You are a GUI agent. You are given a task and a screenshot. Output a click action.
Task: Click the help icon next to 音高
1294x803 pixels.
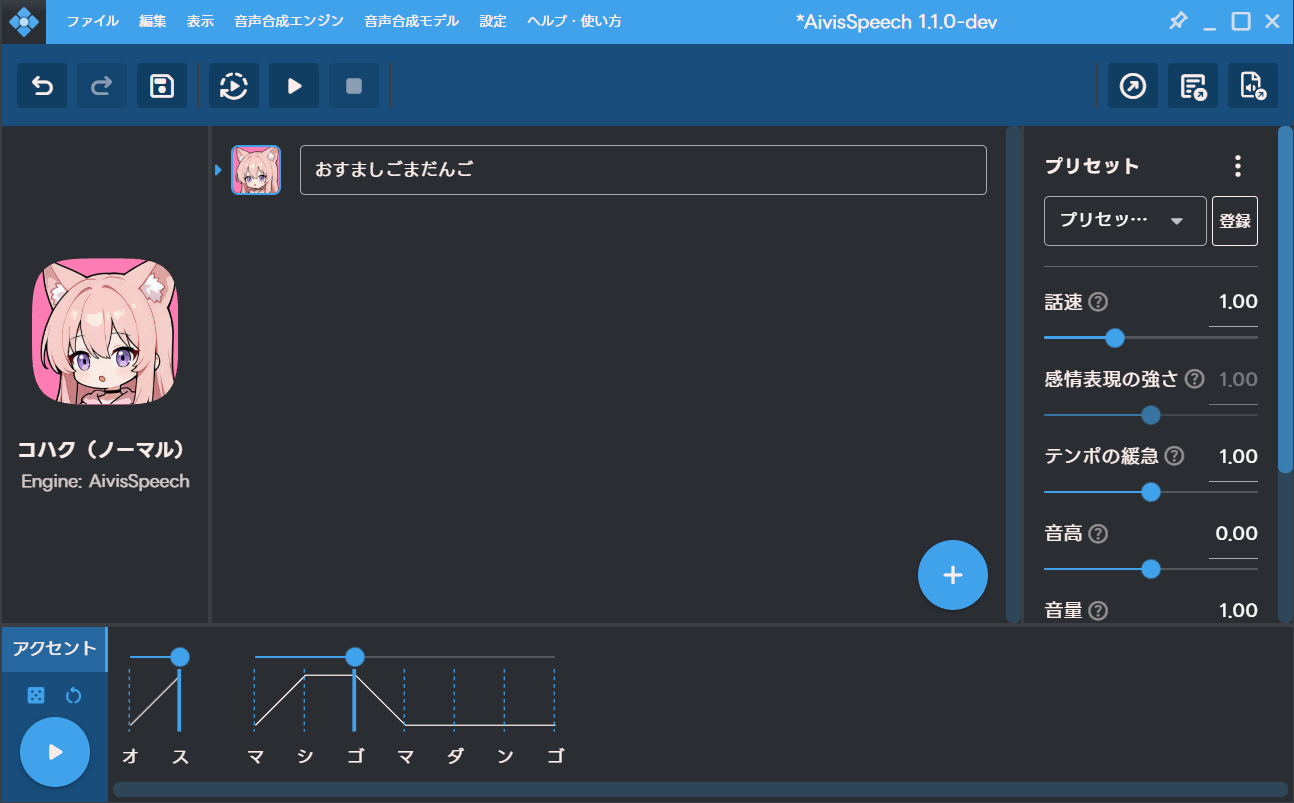1098,533
